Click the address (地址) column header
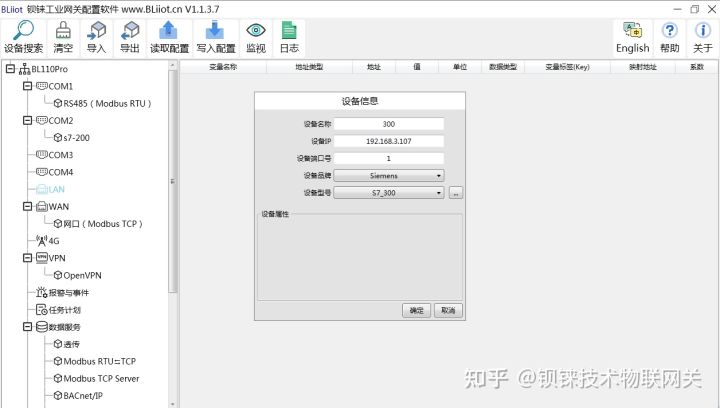 (x=374, y=67)
